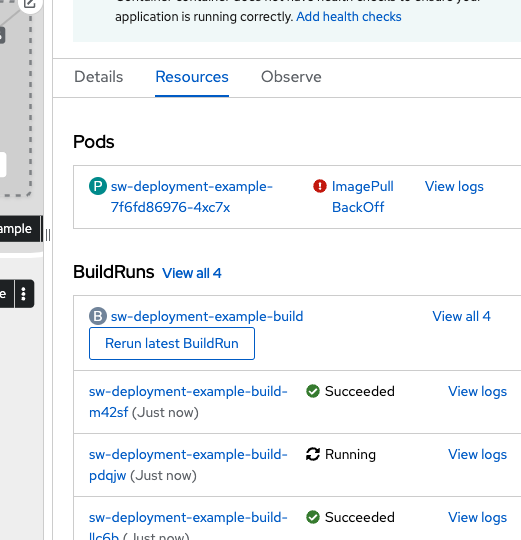Click the red ImagePullBackOff error icon

[x=320, y=186]
